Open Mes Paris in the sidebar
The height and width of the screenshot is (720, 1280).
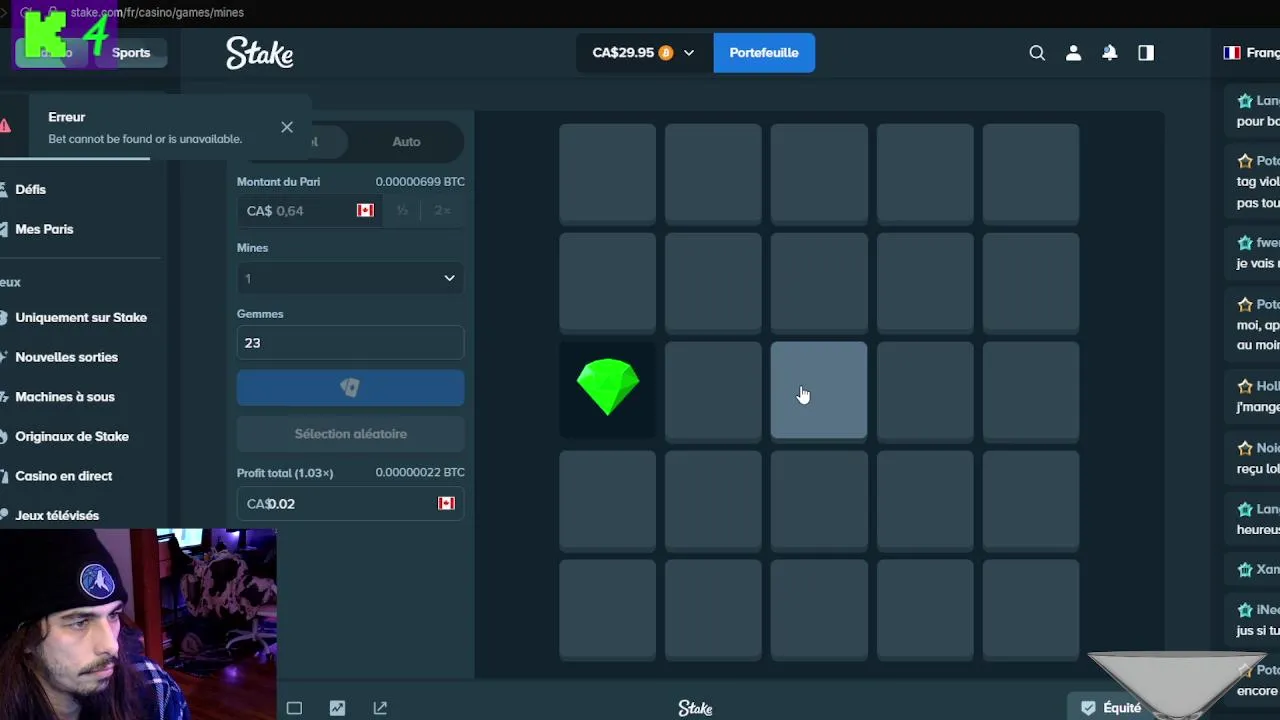44,229
